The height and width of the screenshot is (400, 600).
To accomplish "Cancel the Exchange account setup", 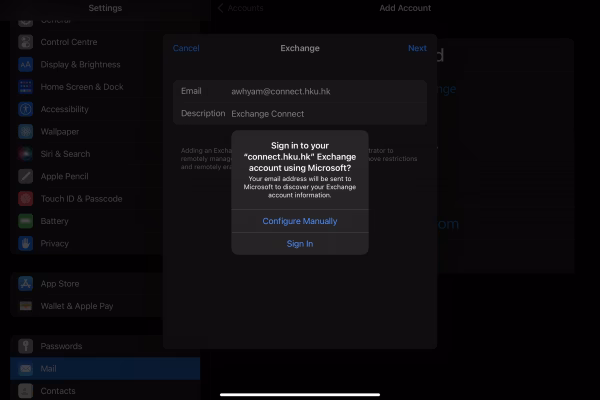I will [x=186, y=48].
